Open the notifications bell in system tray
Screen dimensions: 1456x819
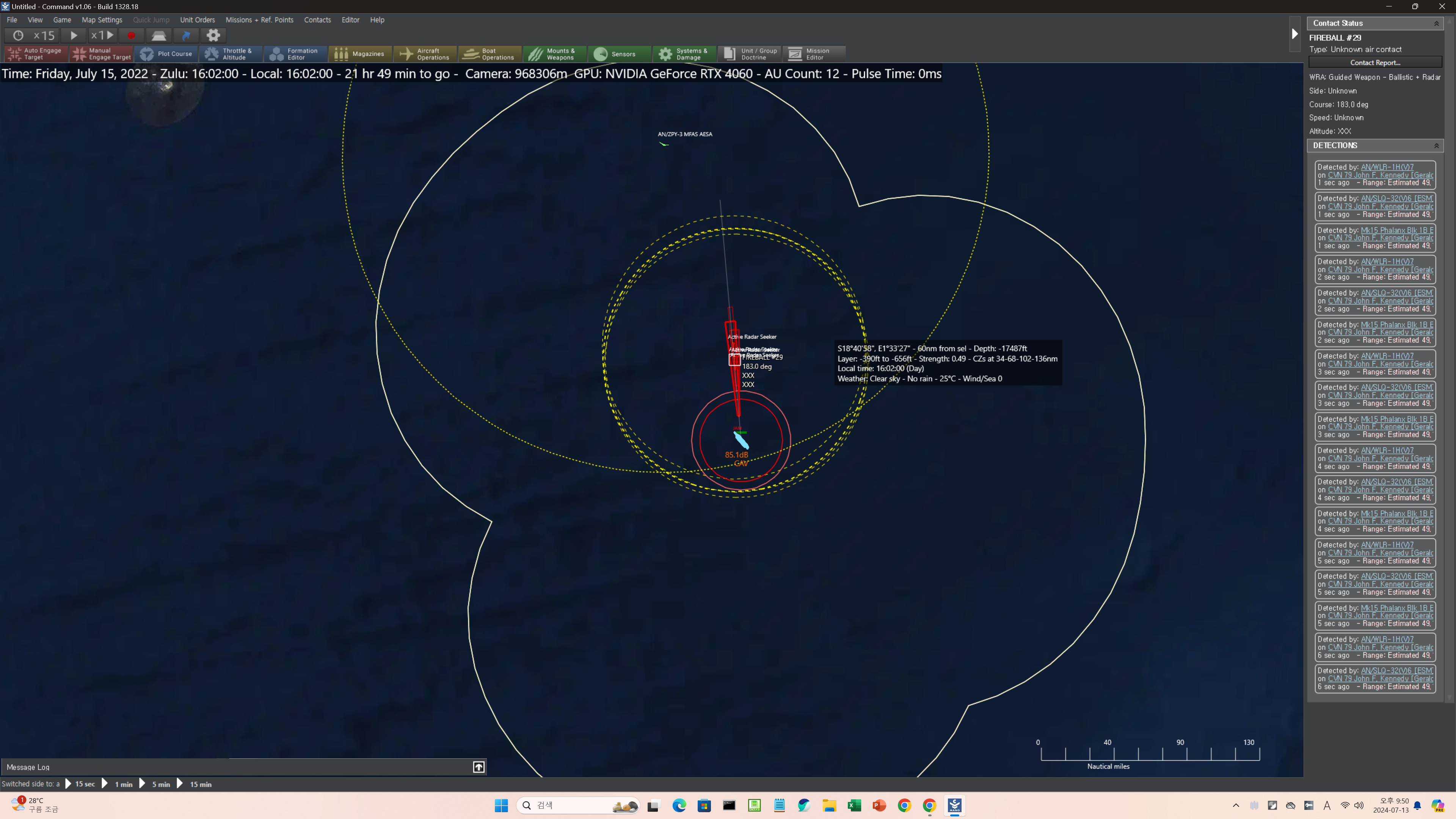click(1417, 805)
